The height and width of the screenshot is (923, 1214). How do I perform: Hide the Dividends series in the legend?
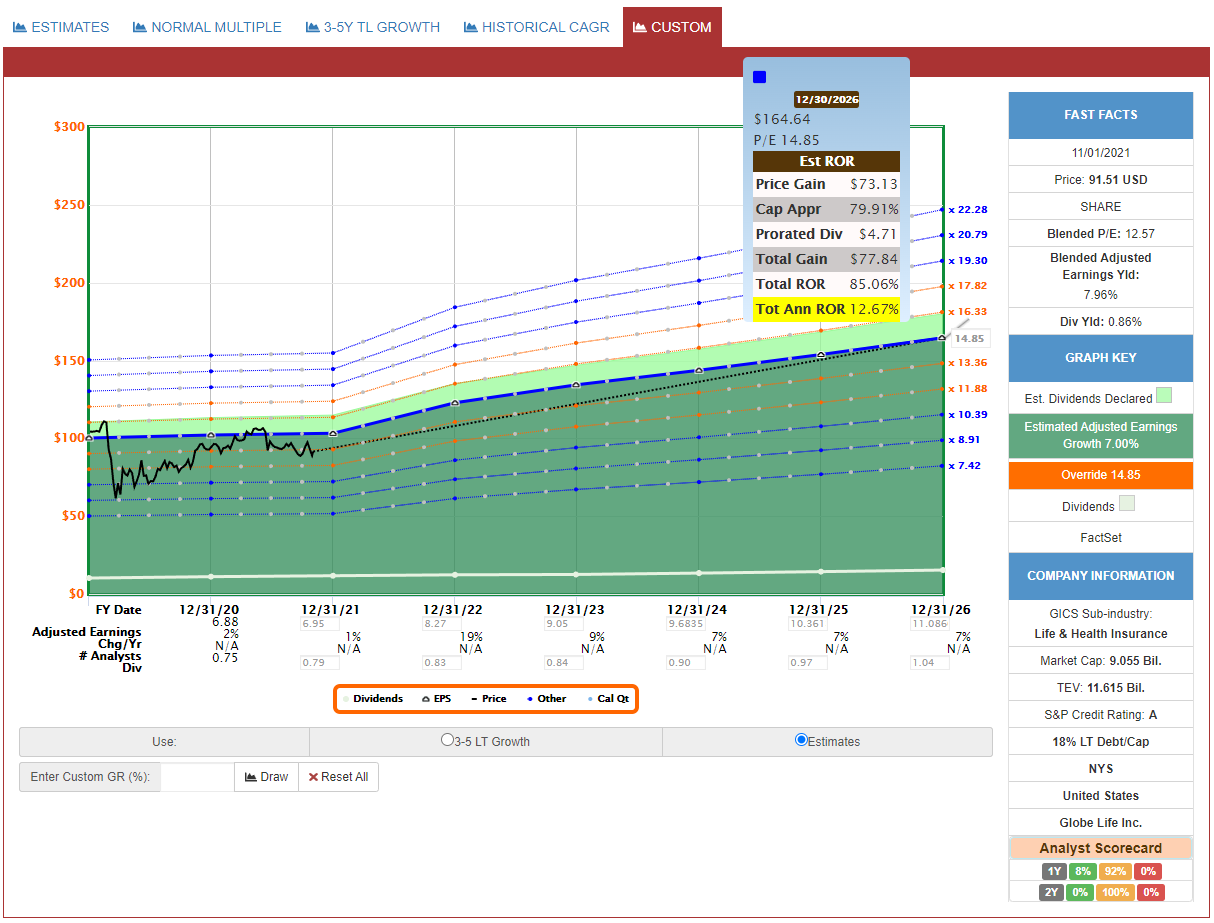(372, 699)
